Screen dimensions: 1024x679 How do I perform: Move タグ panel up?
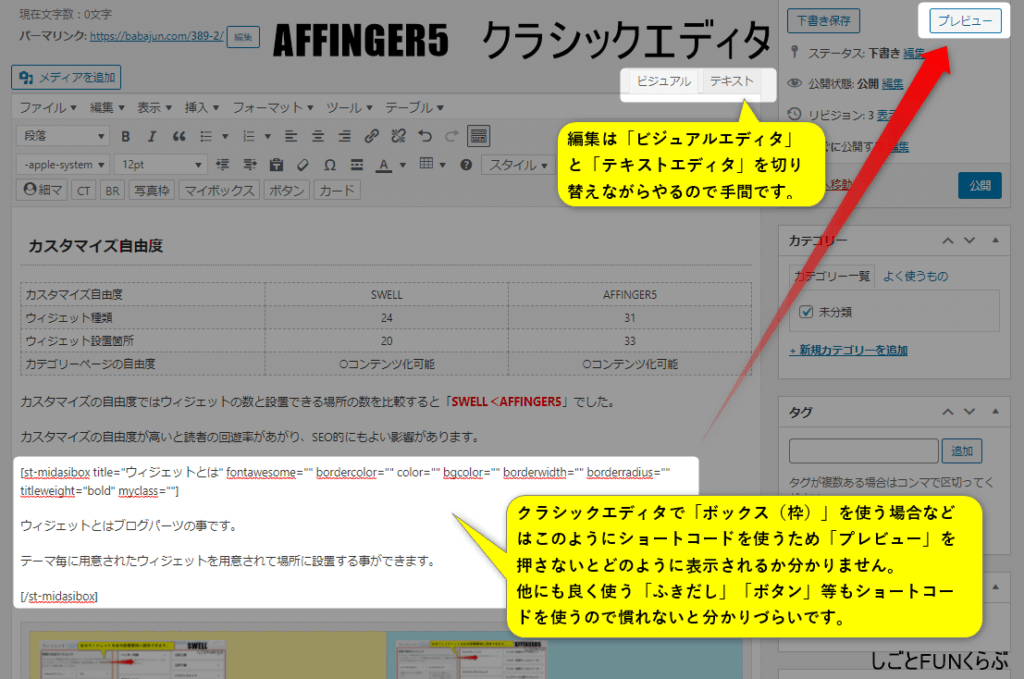tap(948, 412)
